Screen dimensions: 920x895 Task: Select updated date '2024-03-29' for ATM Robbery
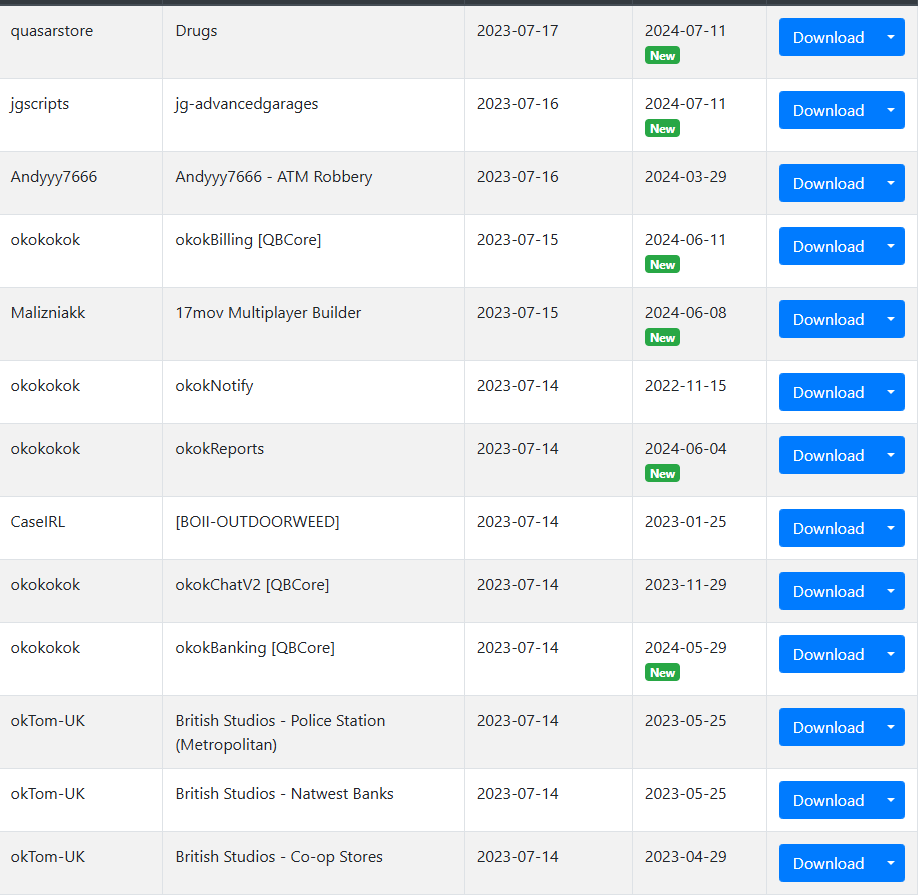685,177
